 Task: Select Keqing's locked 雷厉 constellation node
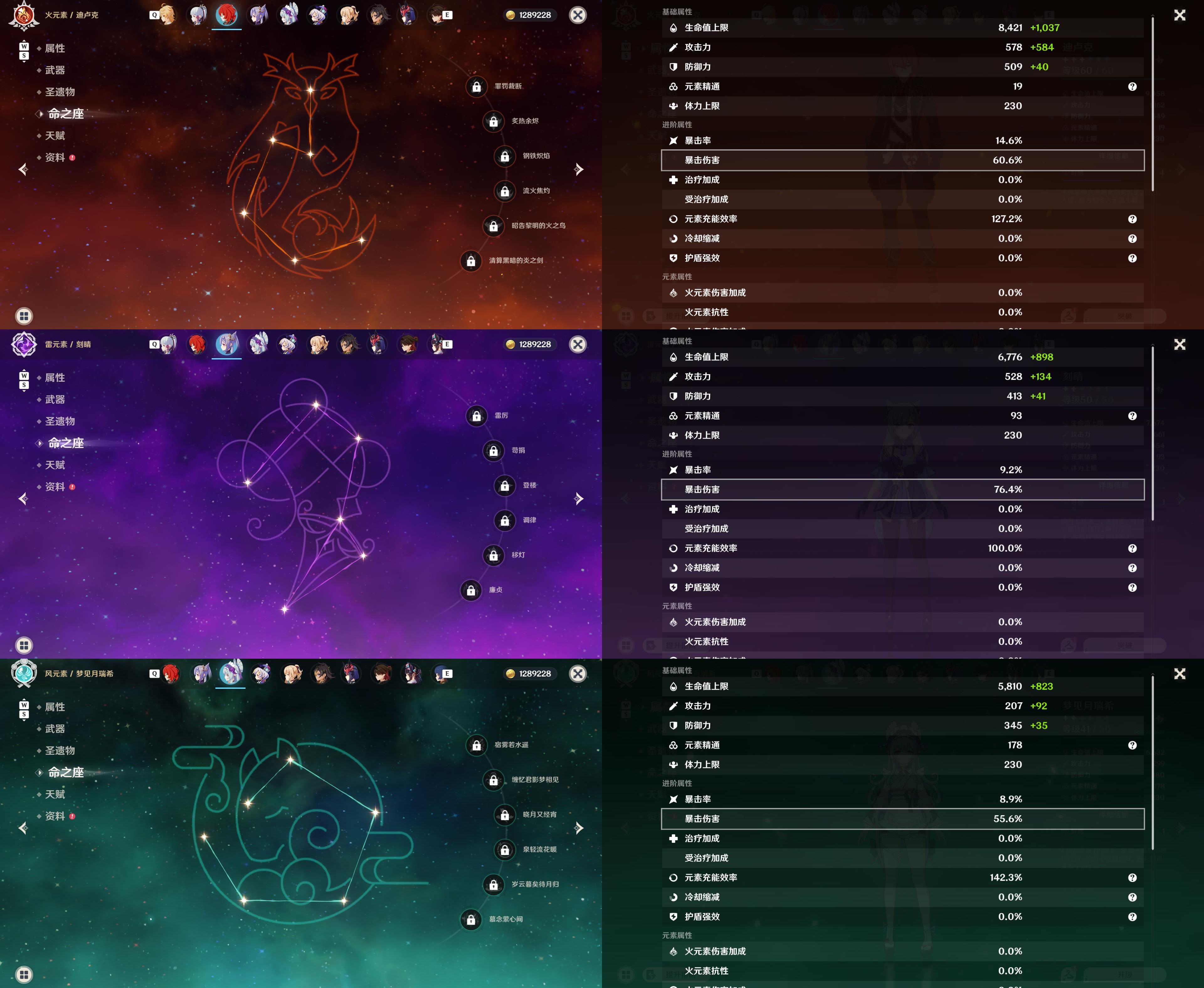point(476,416)
